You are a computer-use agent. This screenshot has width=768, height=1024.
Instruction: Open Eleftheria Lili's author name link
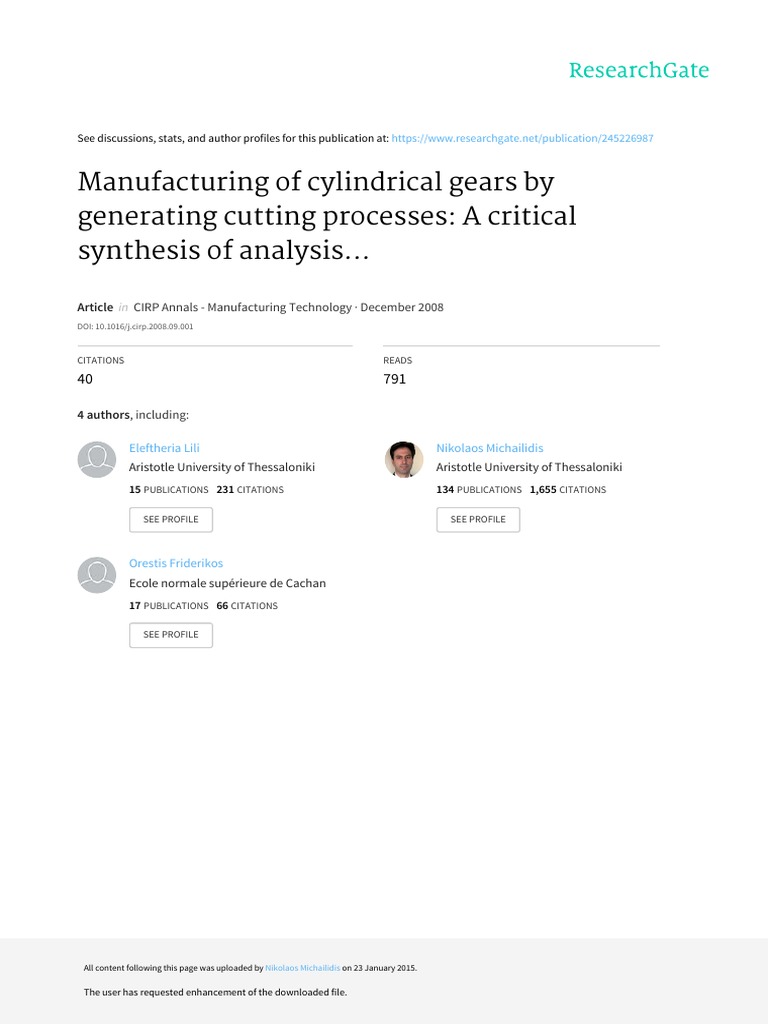pyautogui.click(x=165, y=448)
